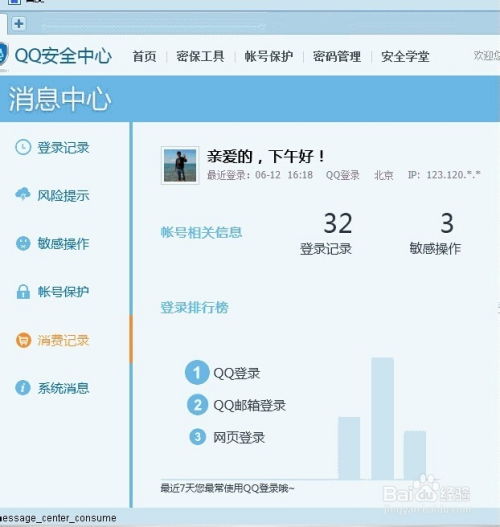Open a new tab with the plus icon

click(19, 24)
